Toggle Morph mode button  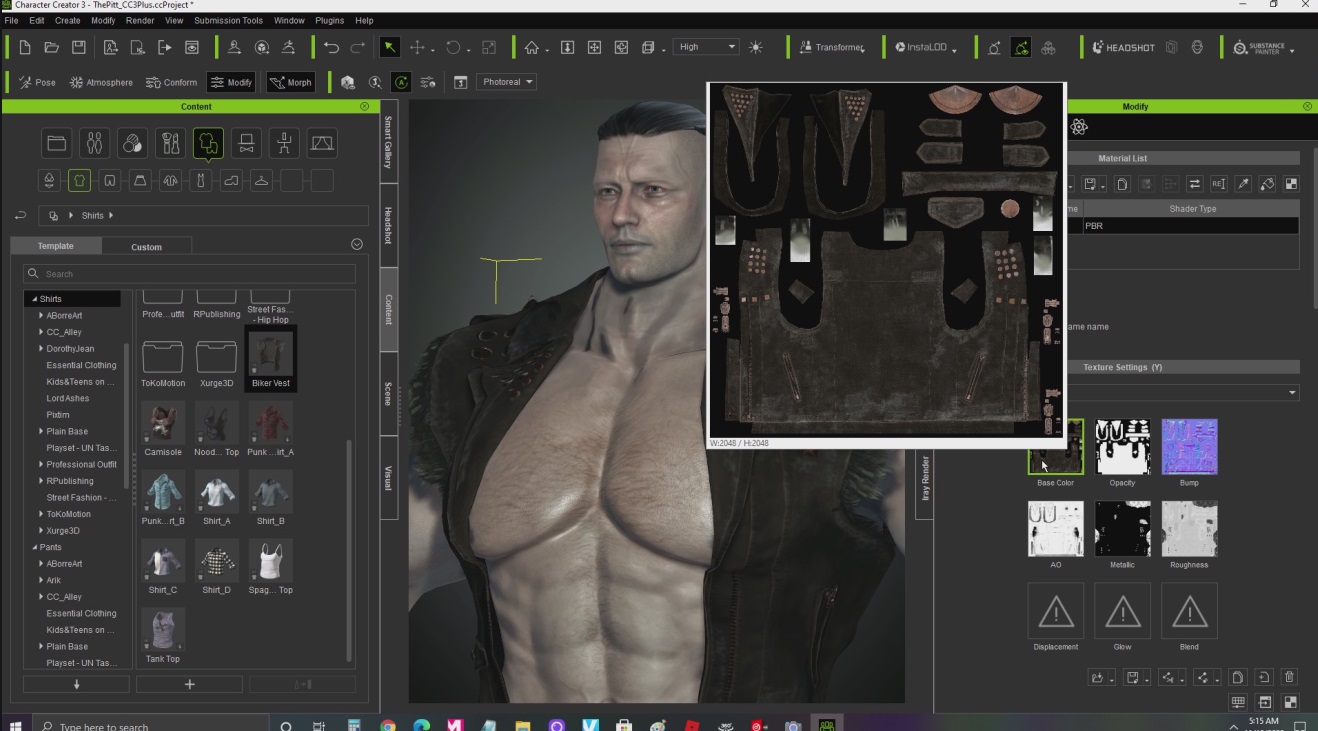(291, 82)
